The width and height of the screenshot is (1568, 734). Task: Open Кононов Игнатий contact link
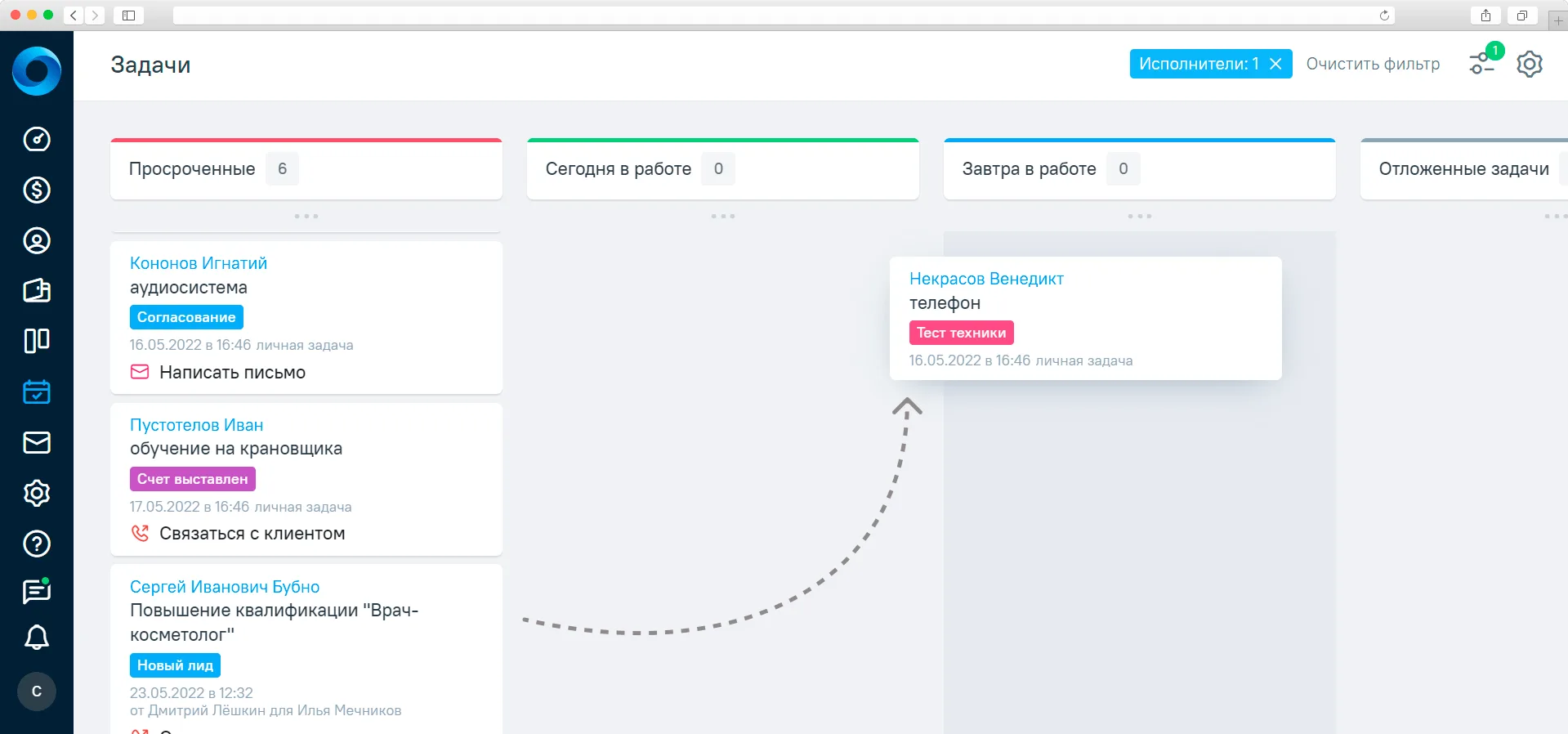(199, 263)
